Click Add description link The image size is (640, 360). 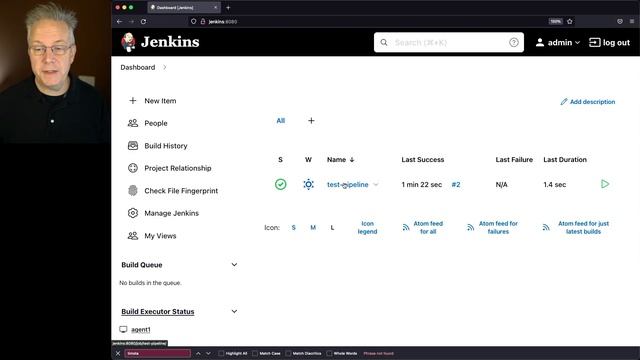pyautogui.click(x=588, y=102)
